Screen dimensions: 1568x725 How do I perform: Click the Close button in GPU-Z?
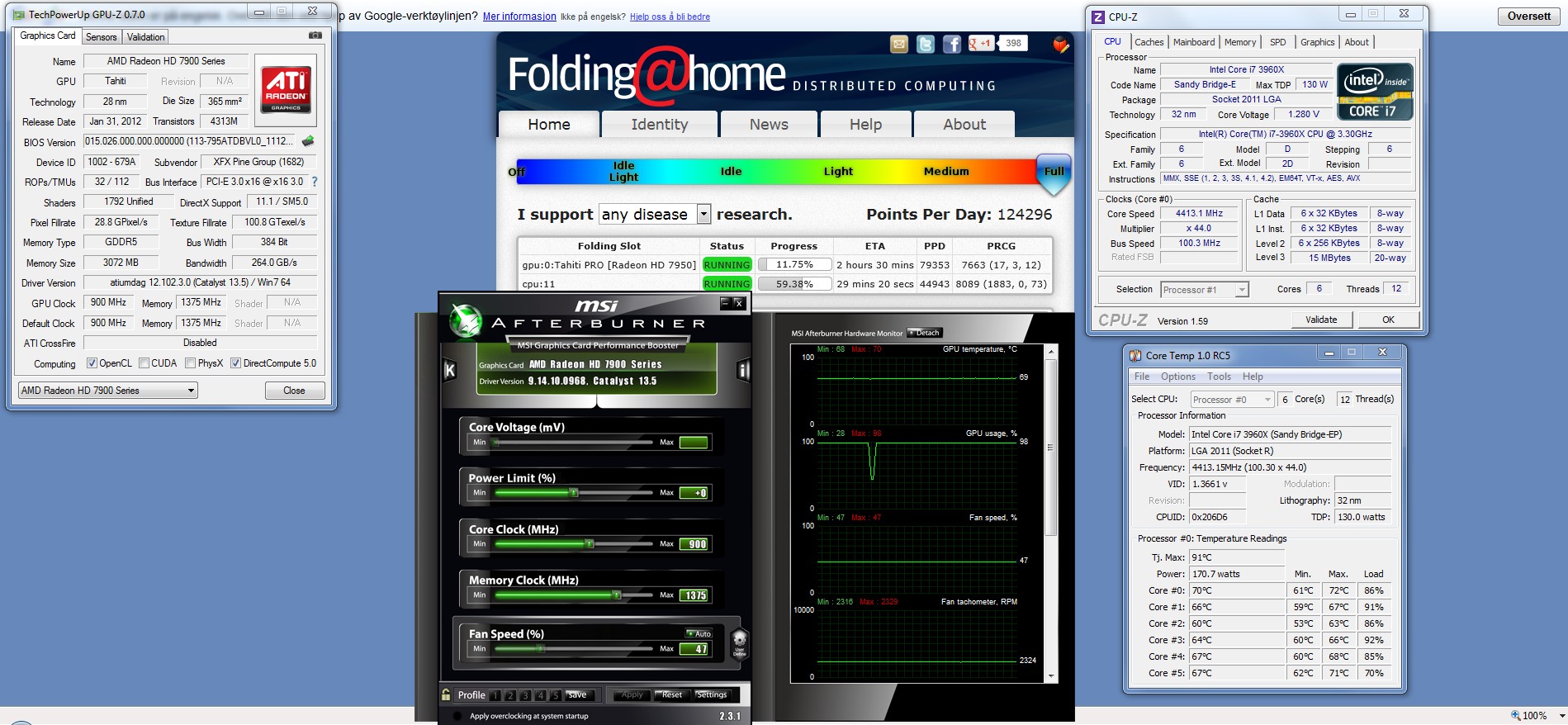point(294,391)
